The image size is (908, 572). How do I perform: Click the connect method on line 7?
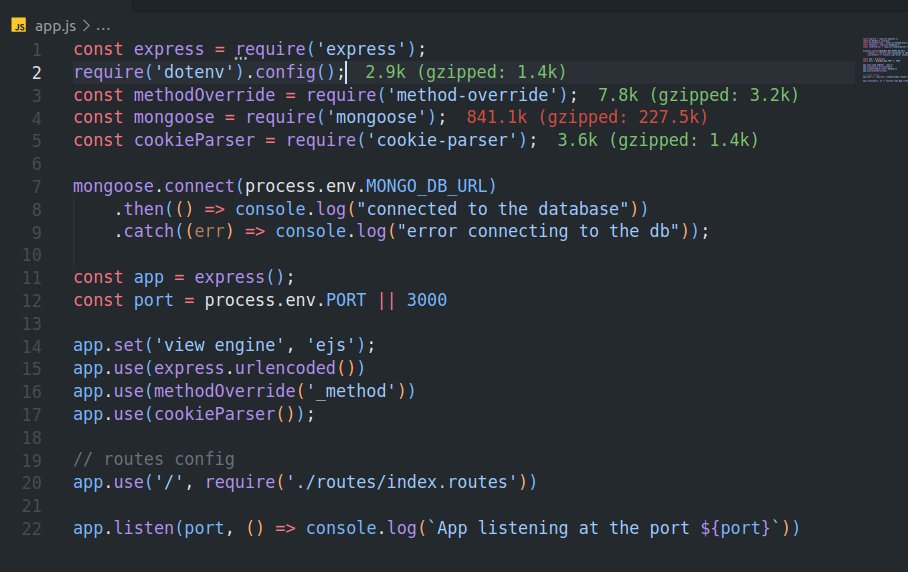click(199, 186)
